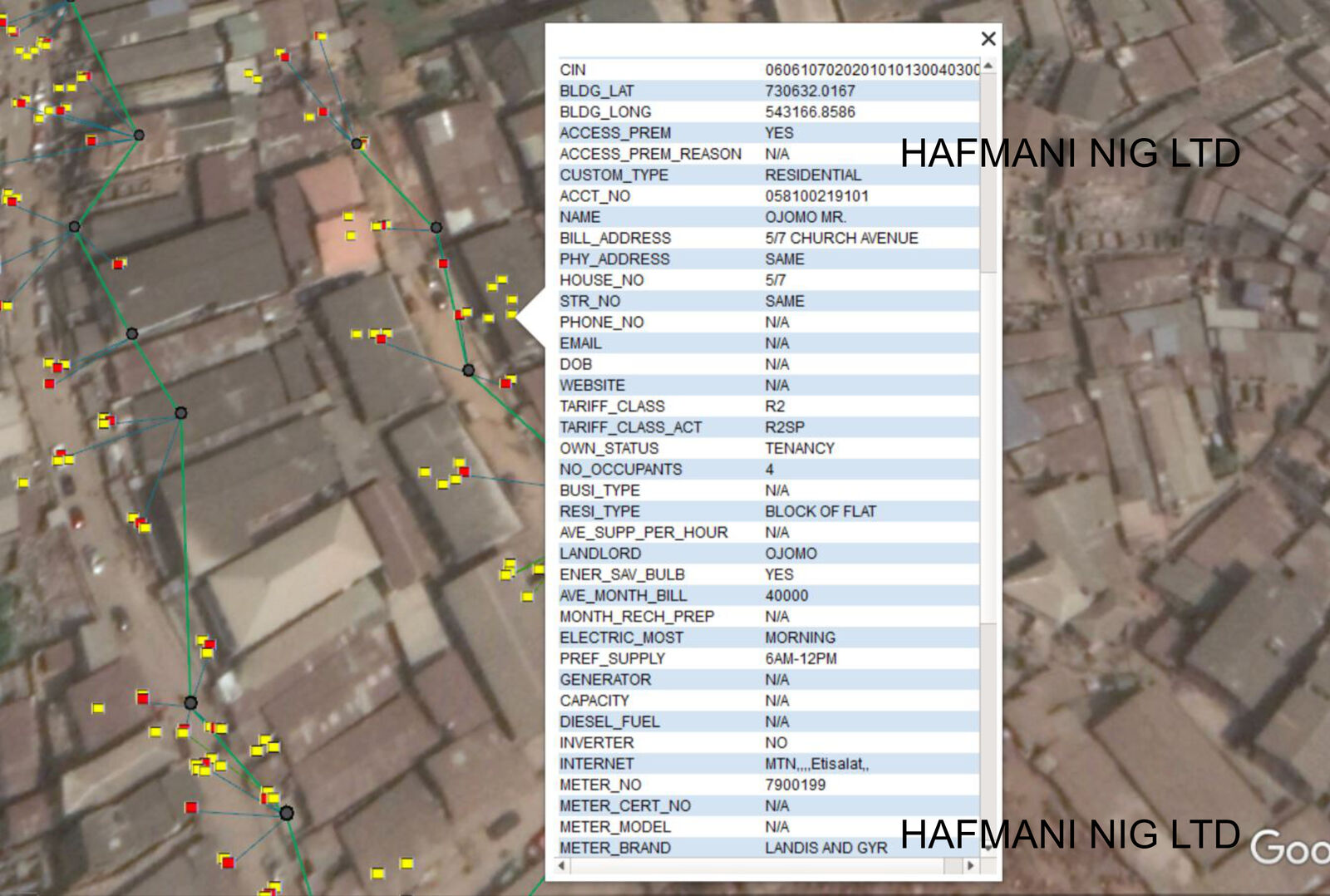The image size is (1330, 896).
Task: Click the METER_CERT_NO field label
Action: coord(624,806)
